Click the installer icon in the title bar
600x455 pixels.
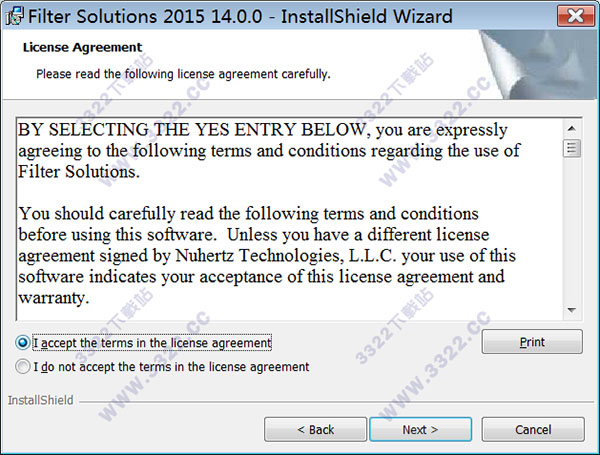click(11, 16)
